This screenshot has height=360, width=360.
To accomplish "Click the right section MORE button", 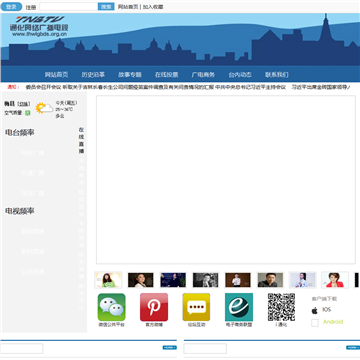I will pos(353,348).
